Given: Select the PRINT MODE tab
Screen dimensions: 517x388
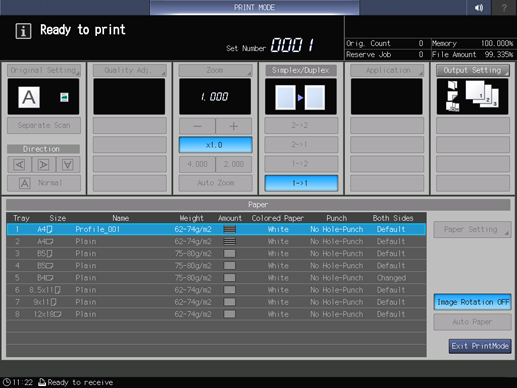Looking at the screenshot, I should tap(254, 7).
